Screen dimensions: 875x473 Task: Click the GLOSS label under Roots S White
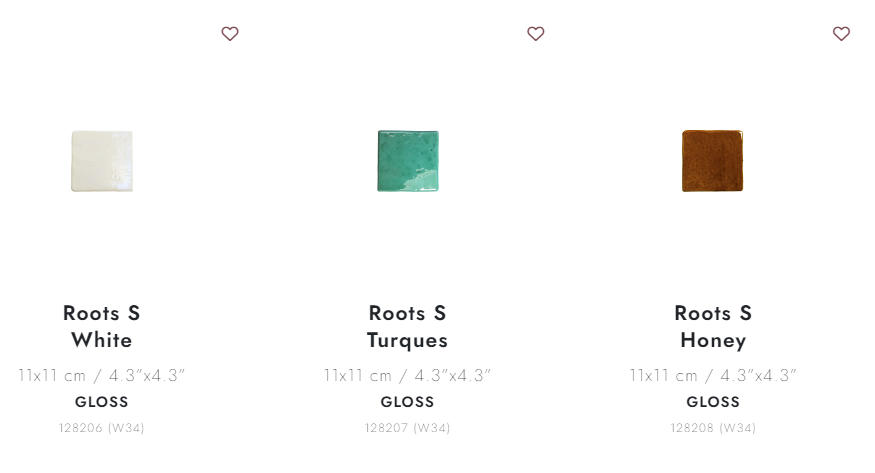click(x=102, y=402)
